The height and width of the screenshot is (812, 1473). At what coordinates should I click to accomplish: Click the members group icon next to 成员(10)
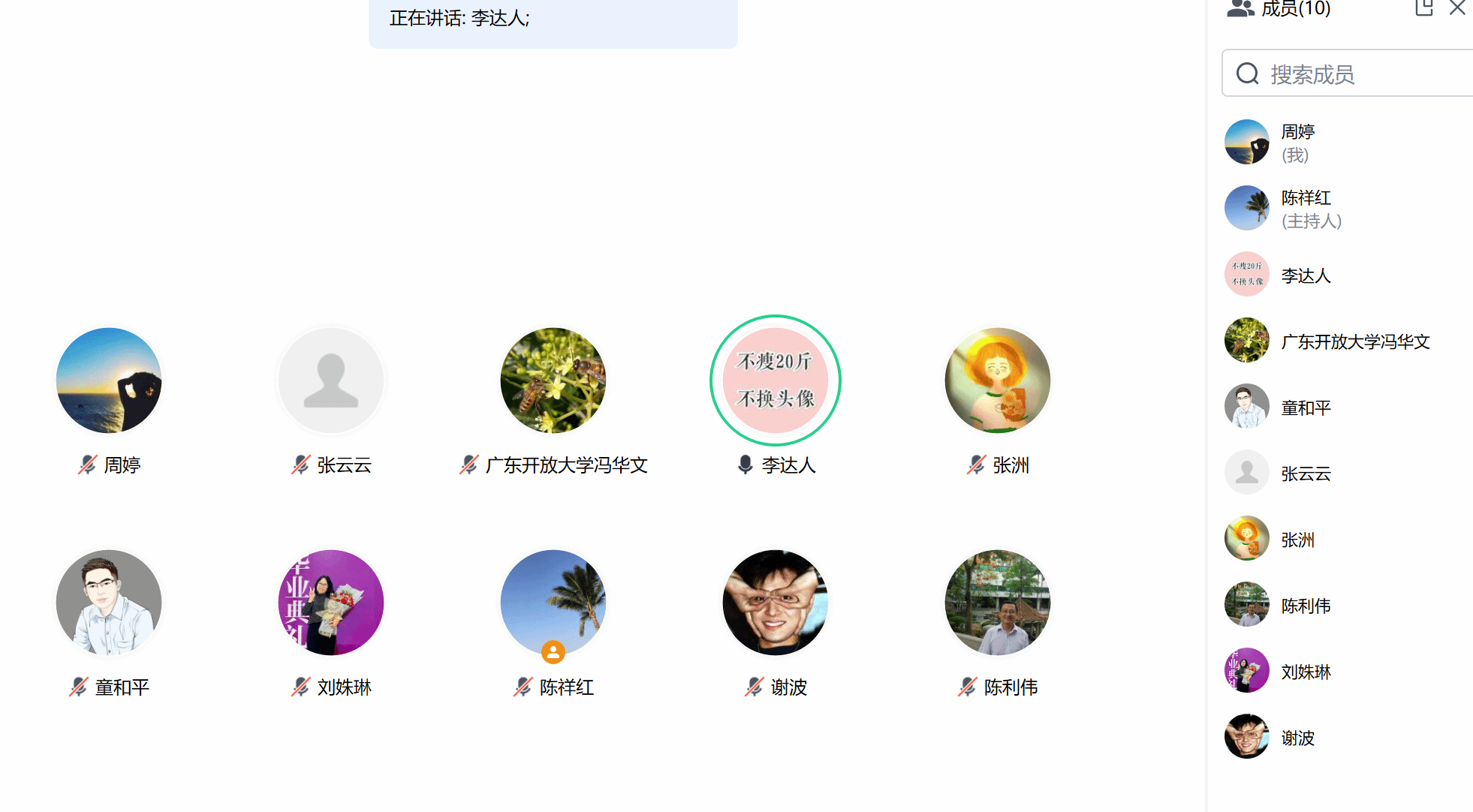coord(1240,8)
